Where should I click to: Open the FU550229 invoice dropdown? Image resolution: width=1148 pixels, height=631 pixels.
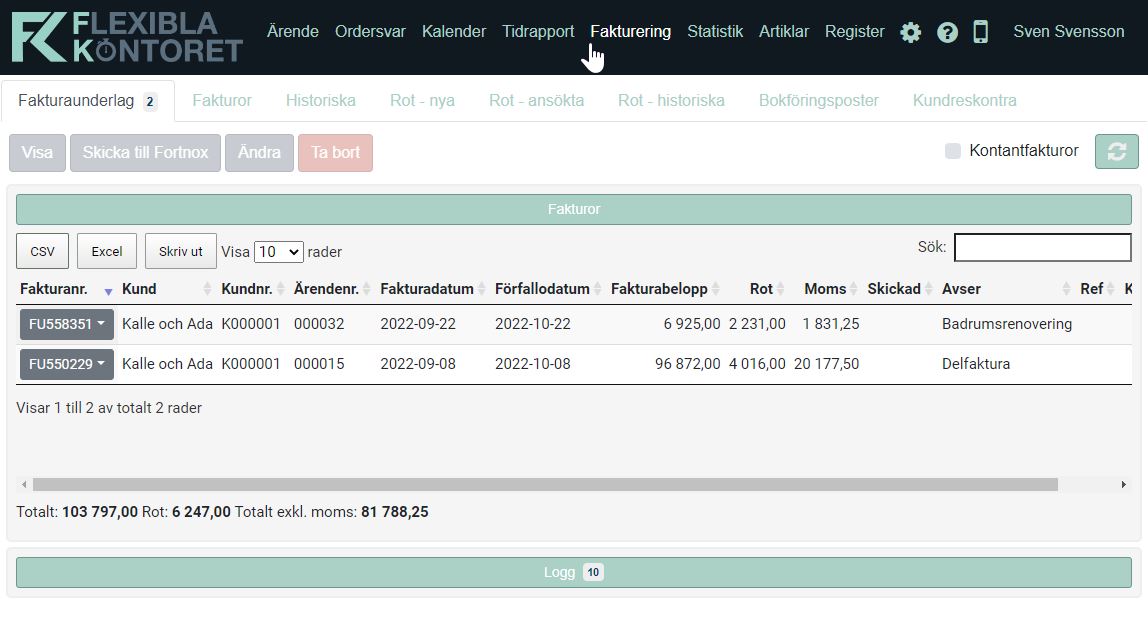[66, 364]
